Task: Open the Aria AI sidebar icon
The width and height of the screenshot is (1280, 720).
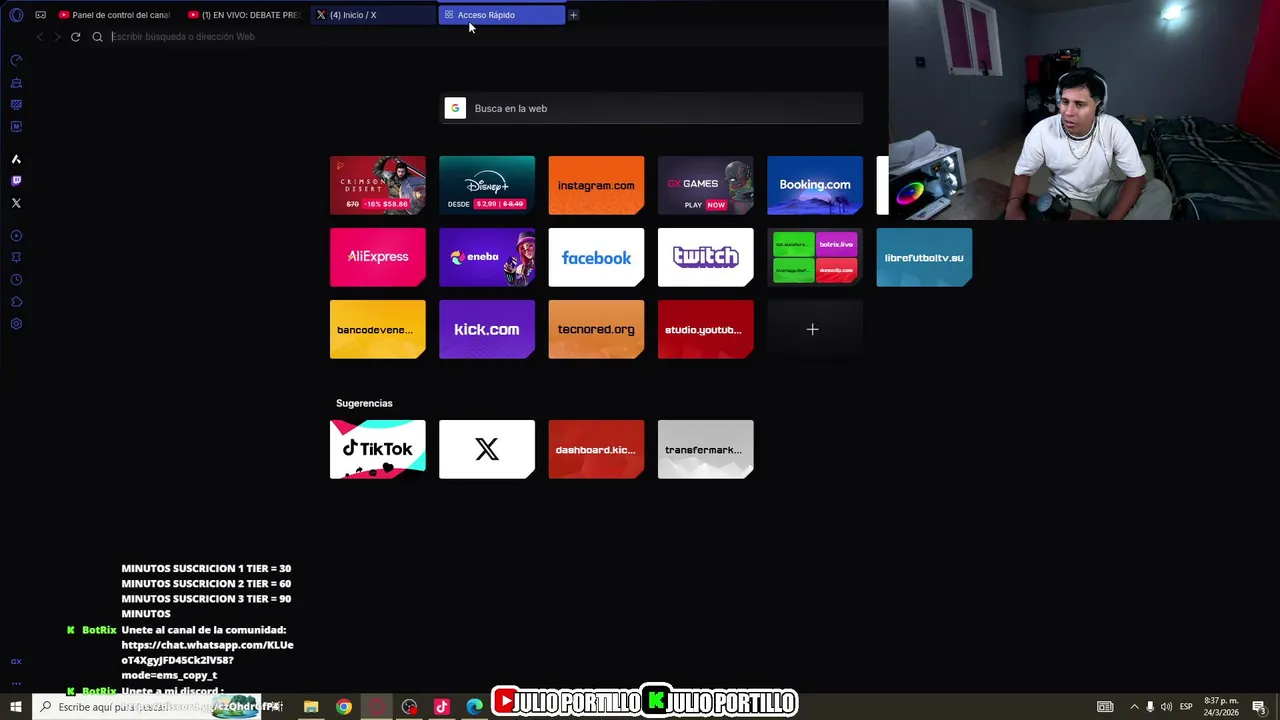Action: [16, 159]
